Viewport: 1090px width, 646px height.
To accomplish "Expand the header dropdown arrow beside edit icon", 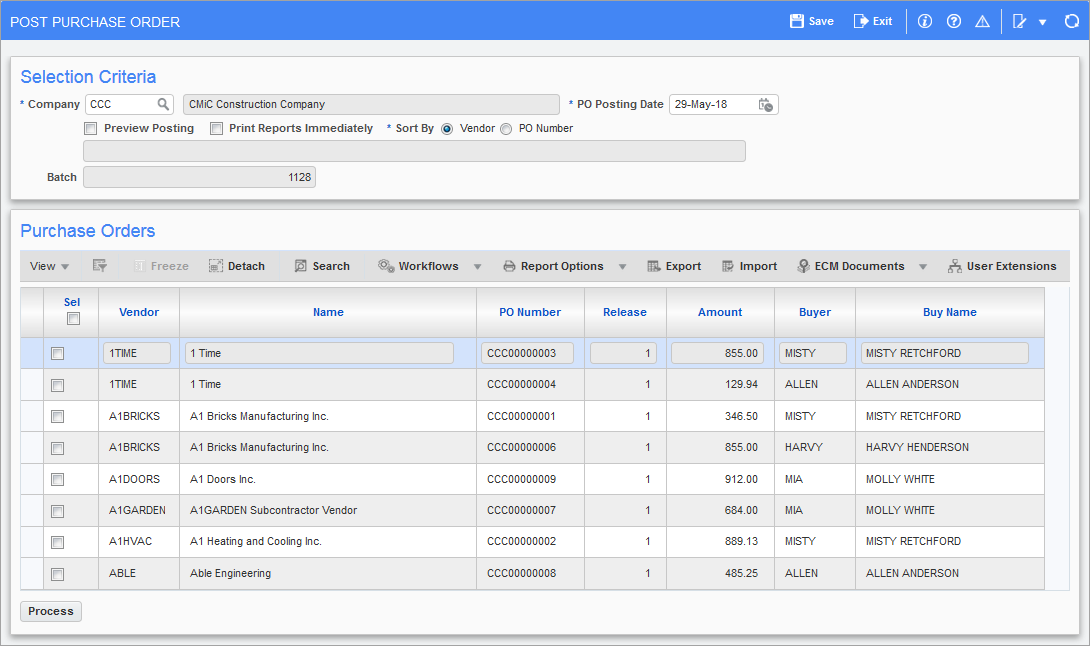I will click(1043, 22).
